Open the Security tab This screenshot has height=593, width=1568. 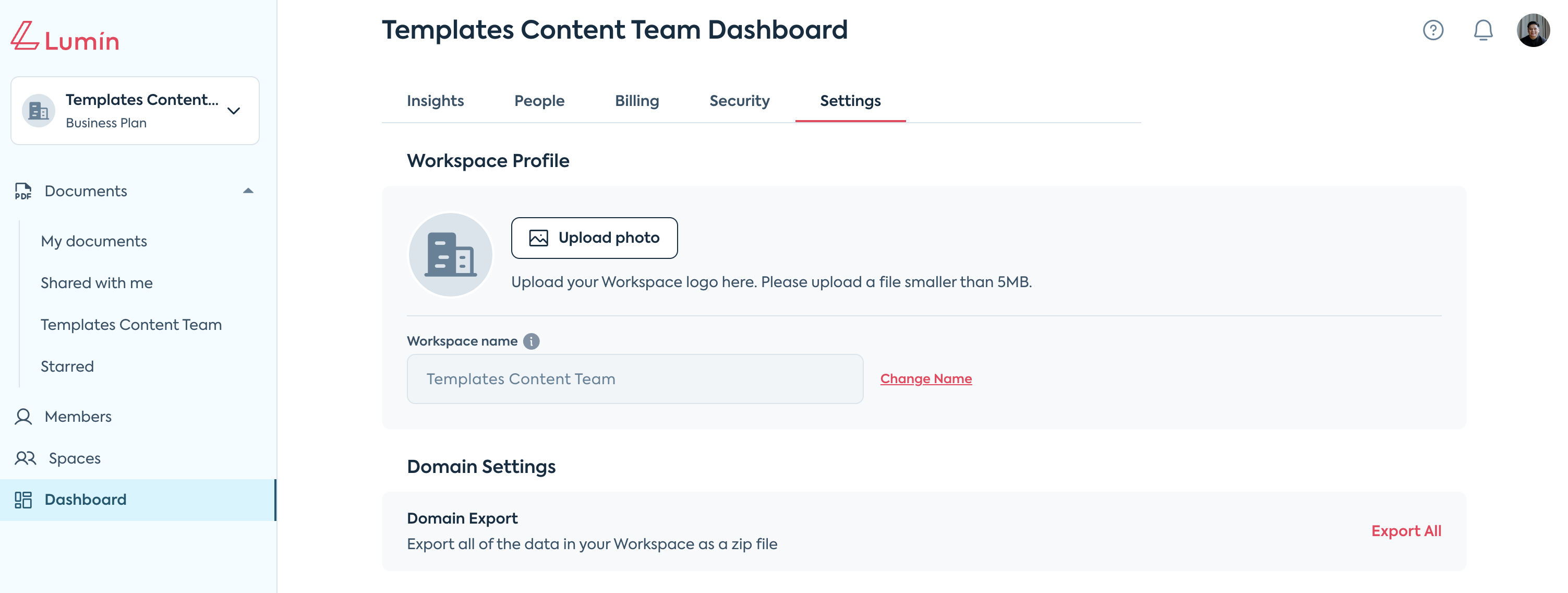pos(739,101)
